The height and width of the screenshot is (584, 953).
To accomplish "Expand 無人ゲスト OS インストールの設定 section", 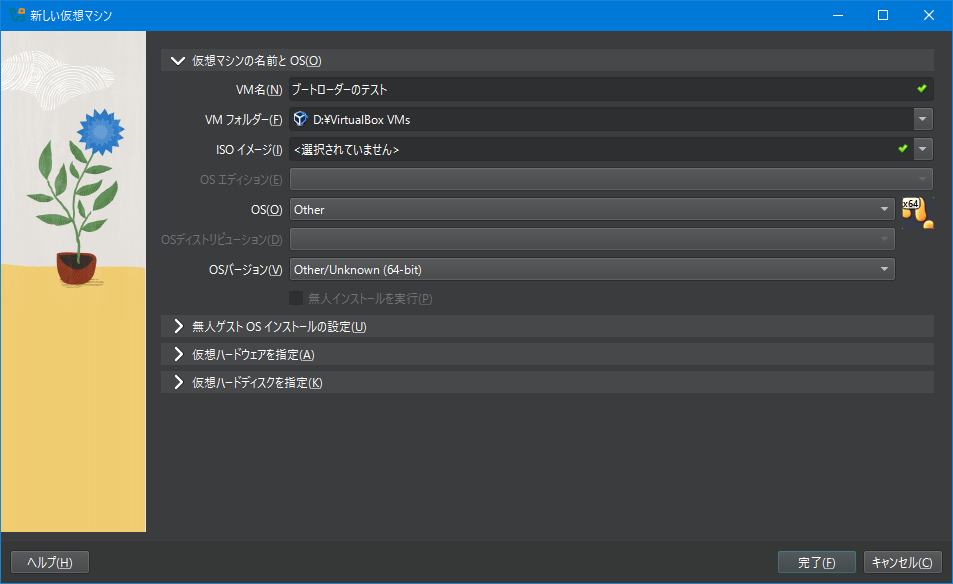I will pos(178,326).
